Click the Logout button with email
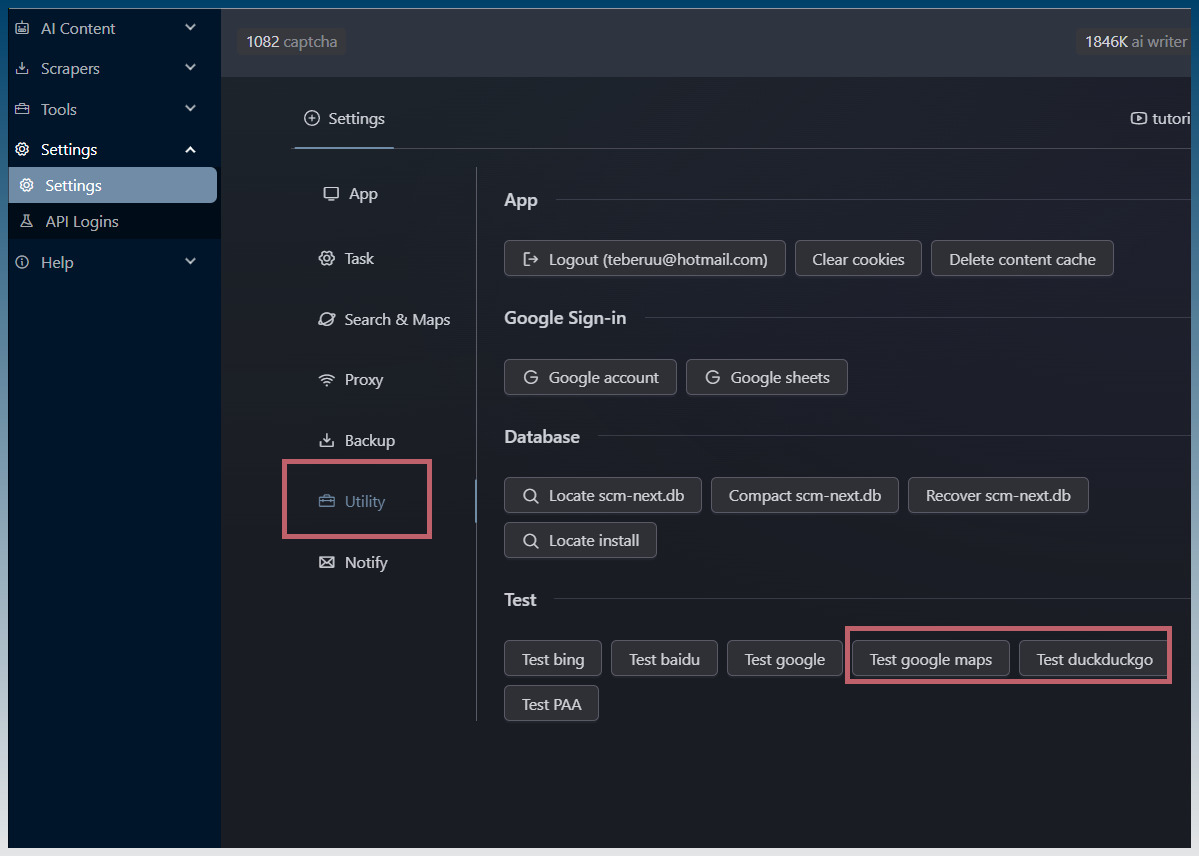 click(x=645, y=260)
